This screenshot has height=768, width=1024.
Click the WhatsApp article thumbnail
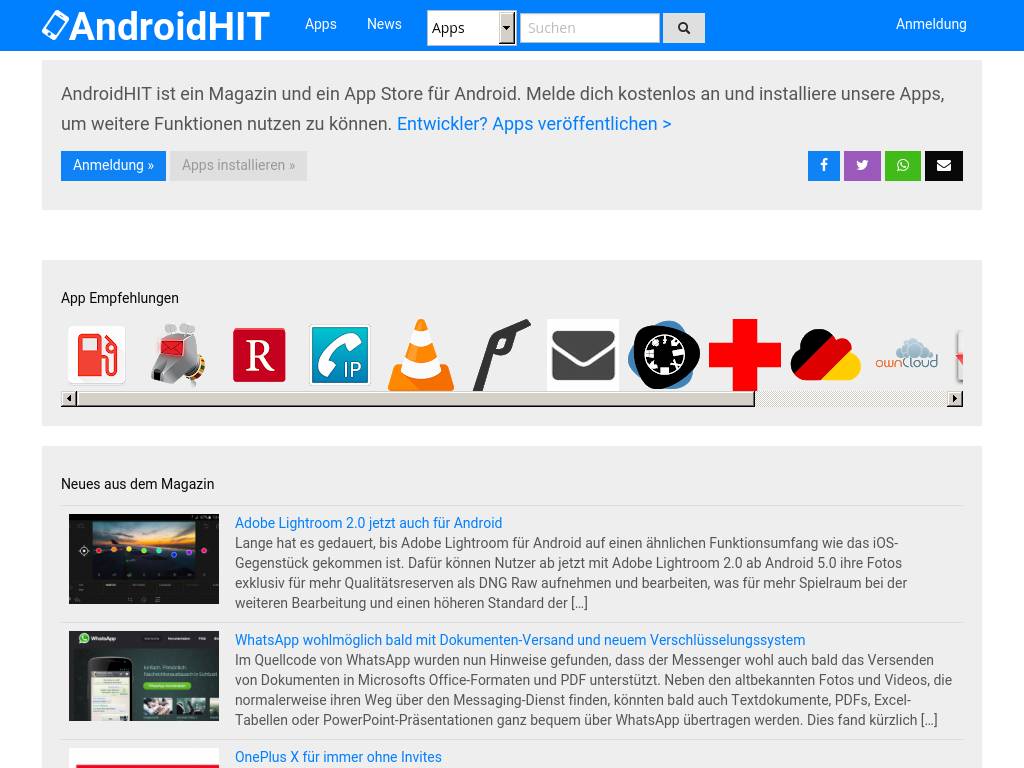pyautogui.click(x=144, y=676)
